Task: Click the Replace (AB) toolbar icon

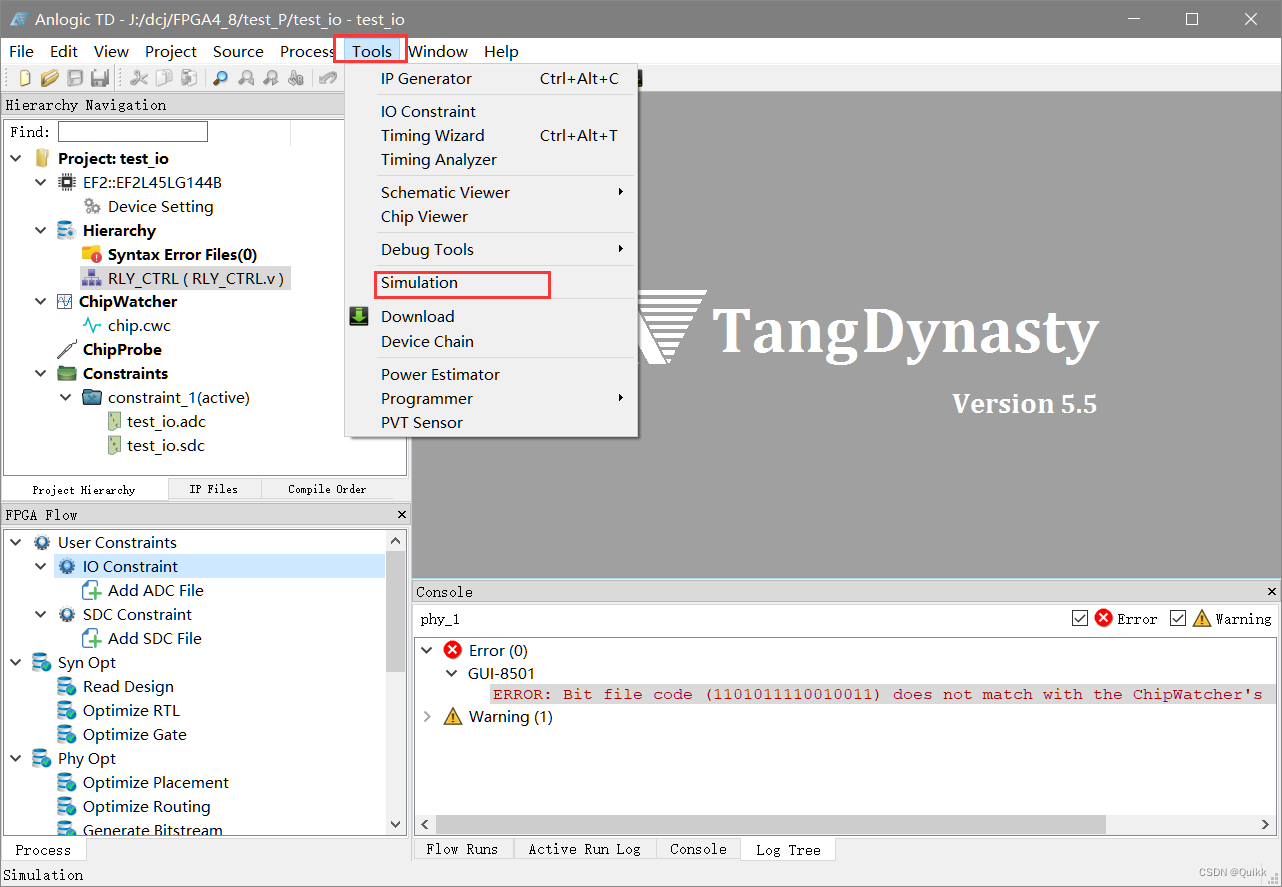Action: point(295,78)
